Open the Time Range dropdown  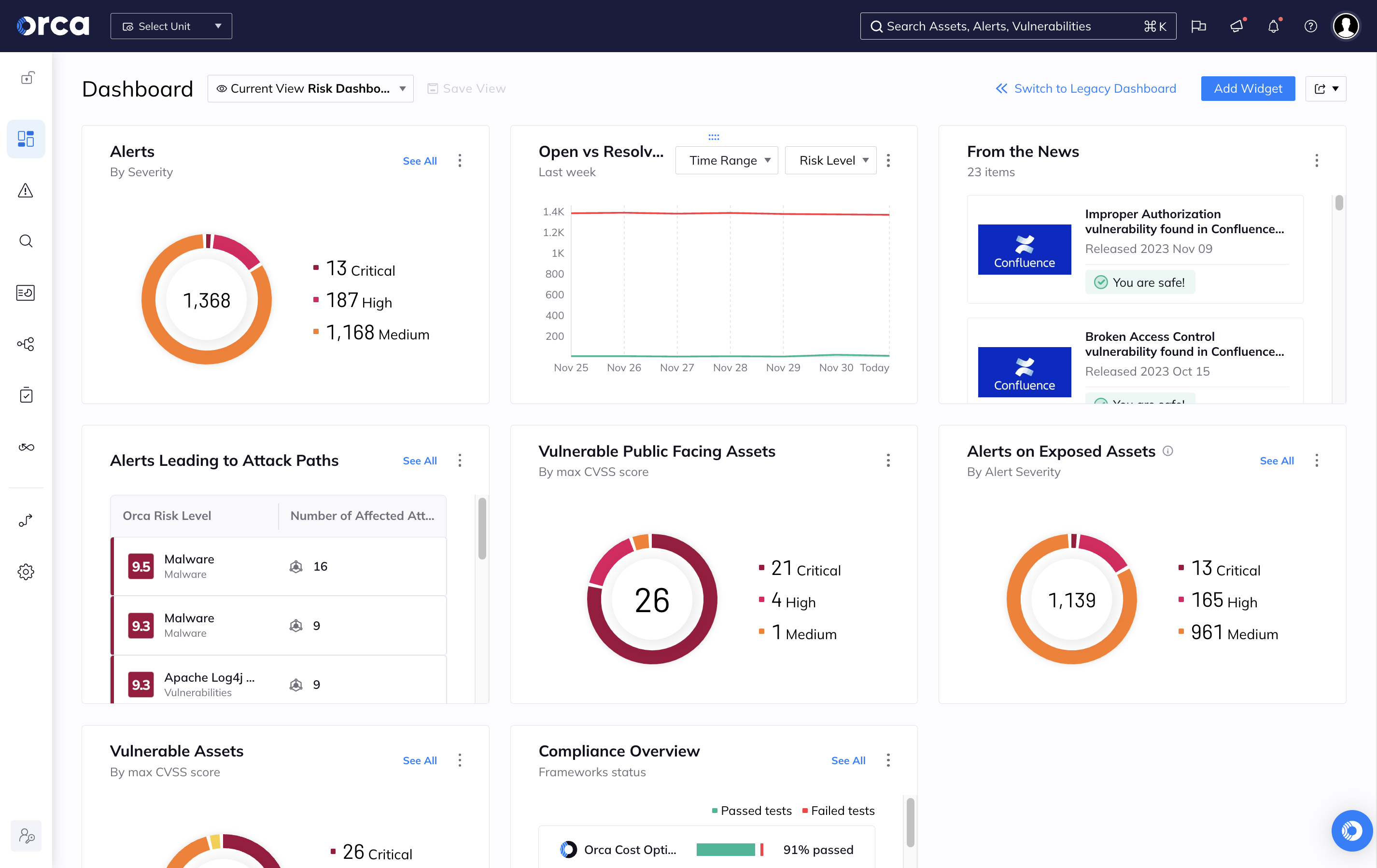726,161
